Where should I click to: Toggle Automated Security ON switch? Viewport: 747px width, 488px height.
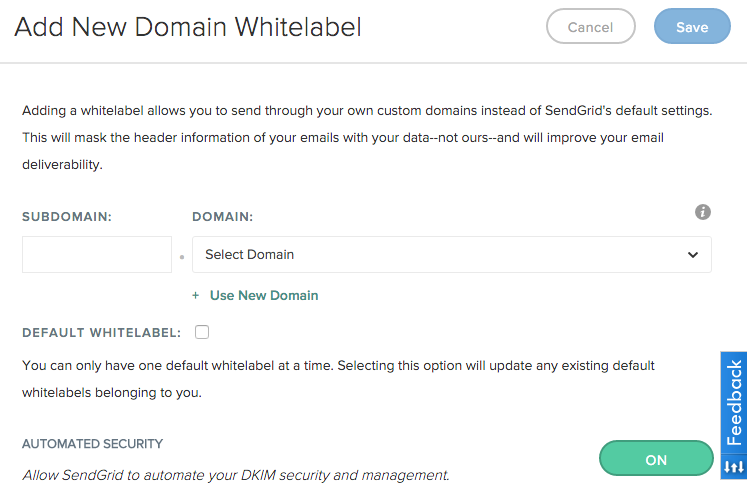point(656,458)
